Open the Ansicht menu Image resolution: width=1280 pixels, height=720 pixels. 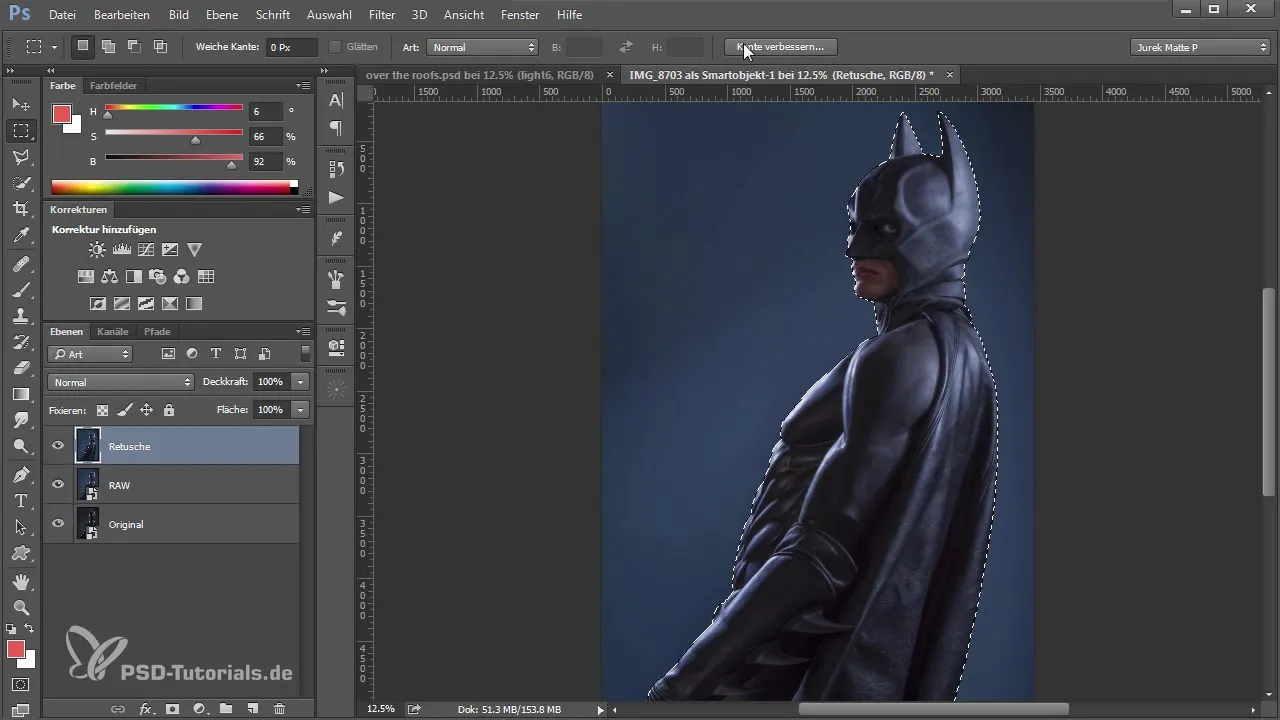[x=464, y=15]
